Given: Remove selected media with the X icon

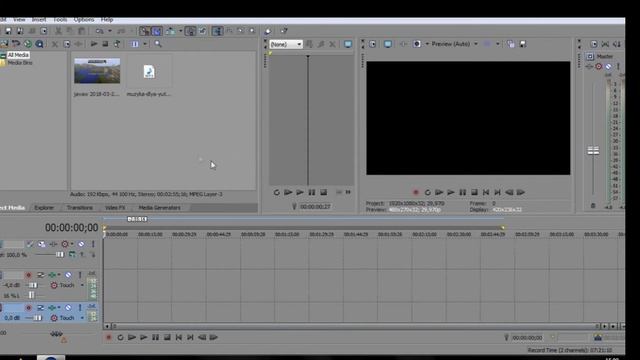Looking at the screenshot, I should coord(55,44).
